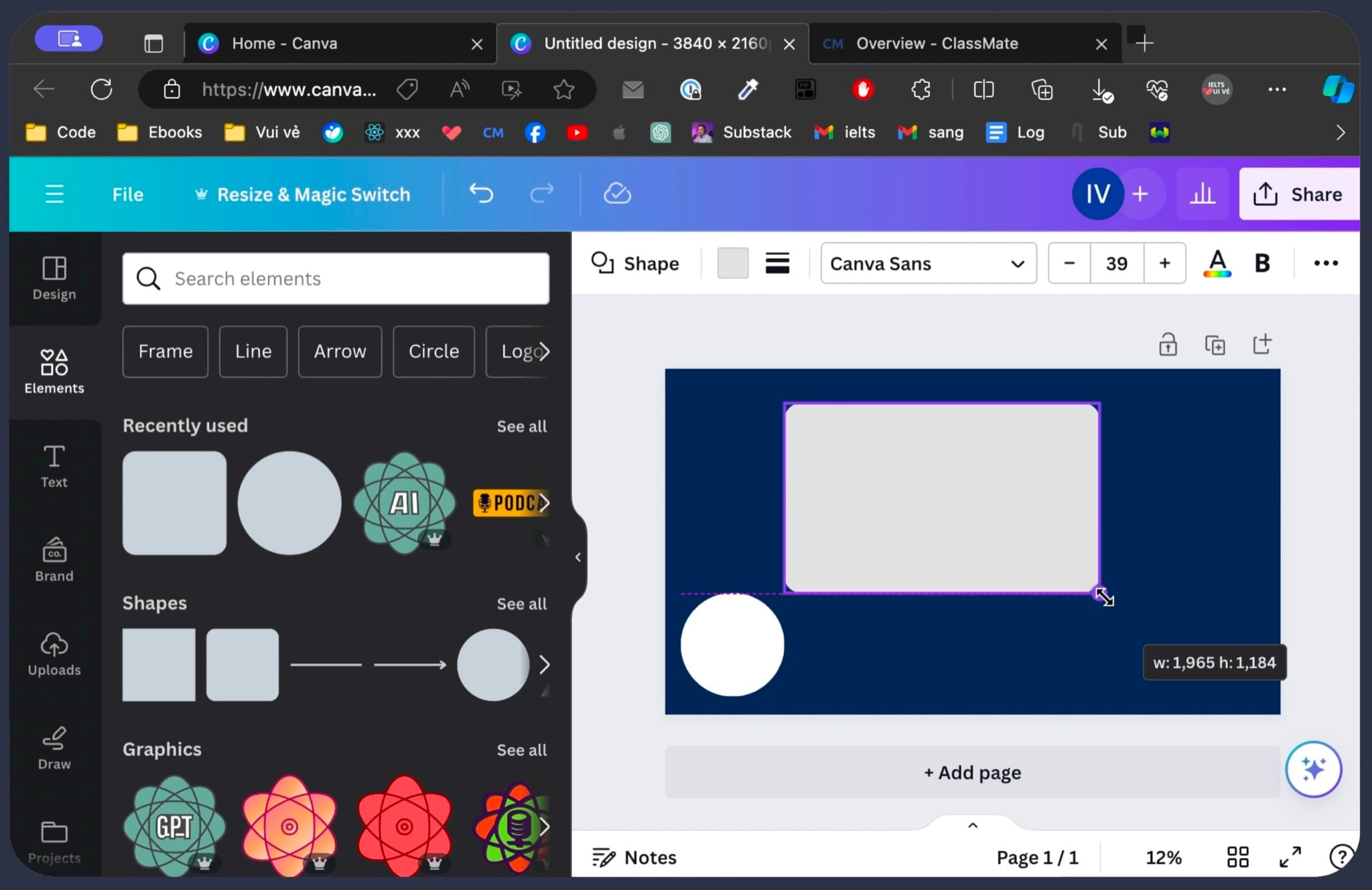This screenshot has width=1372, height=890.
Task: Open the Draw tool panel
Action: [54, 749]
